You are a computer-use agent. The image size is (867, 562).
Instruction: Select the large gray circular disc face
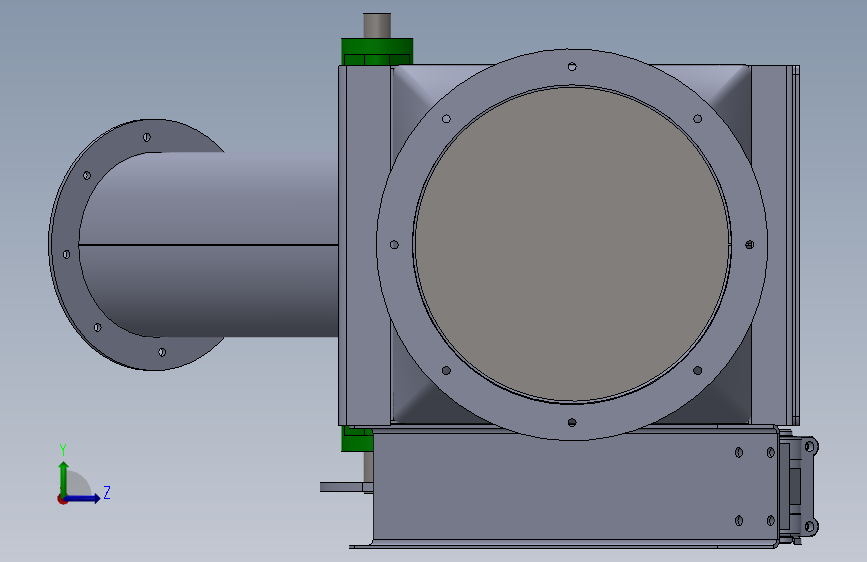pos(572,244)
